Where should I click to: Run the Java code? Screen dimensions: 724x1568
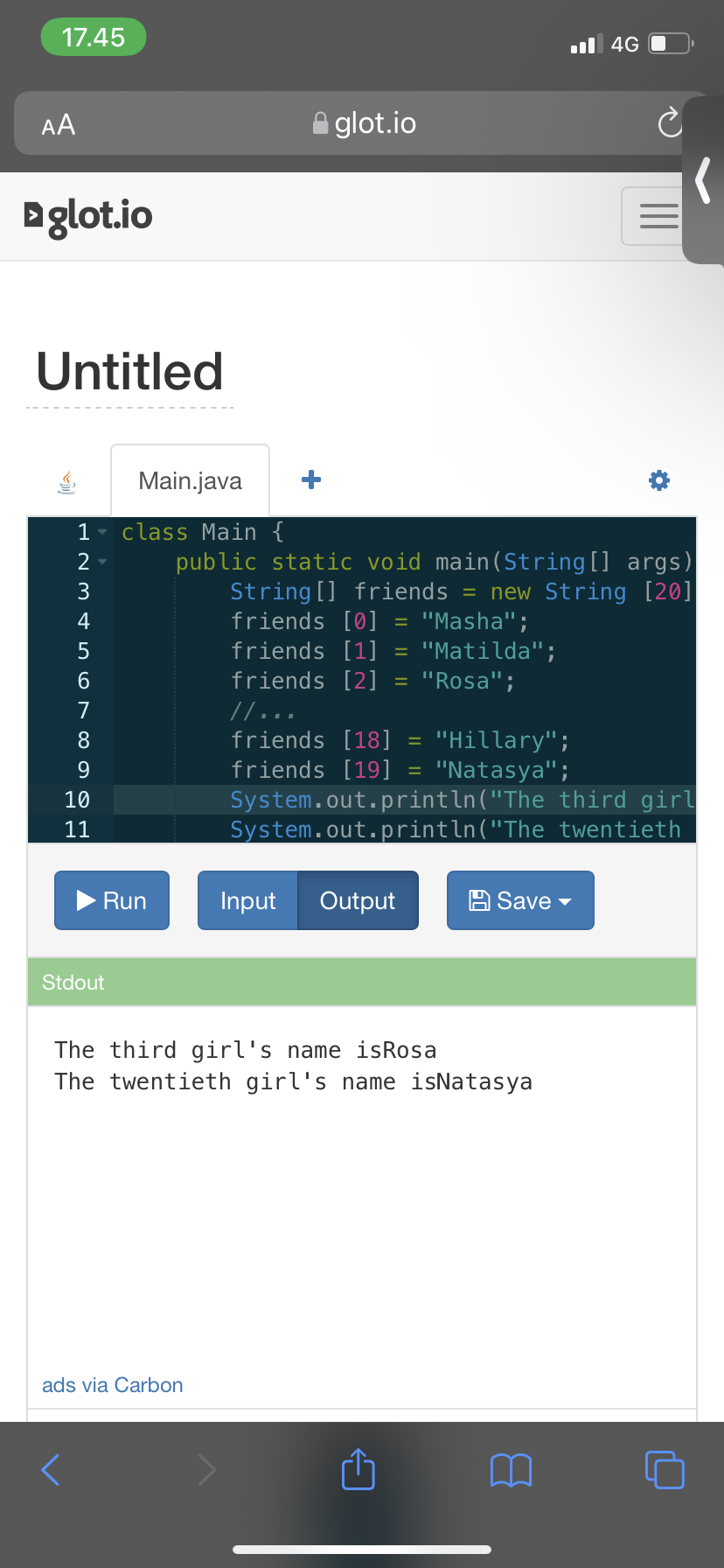pos(112,900)
